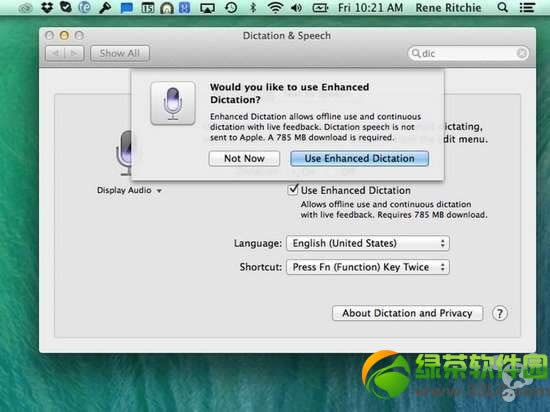The width and height of the screenshot is (550, 412).
Task: Confirm with Use Enhanced Dictation button
Action: click(x=359, y=158)
